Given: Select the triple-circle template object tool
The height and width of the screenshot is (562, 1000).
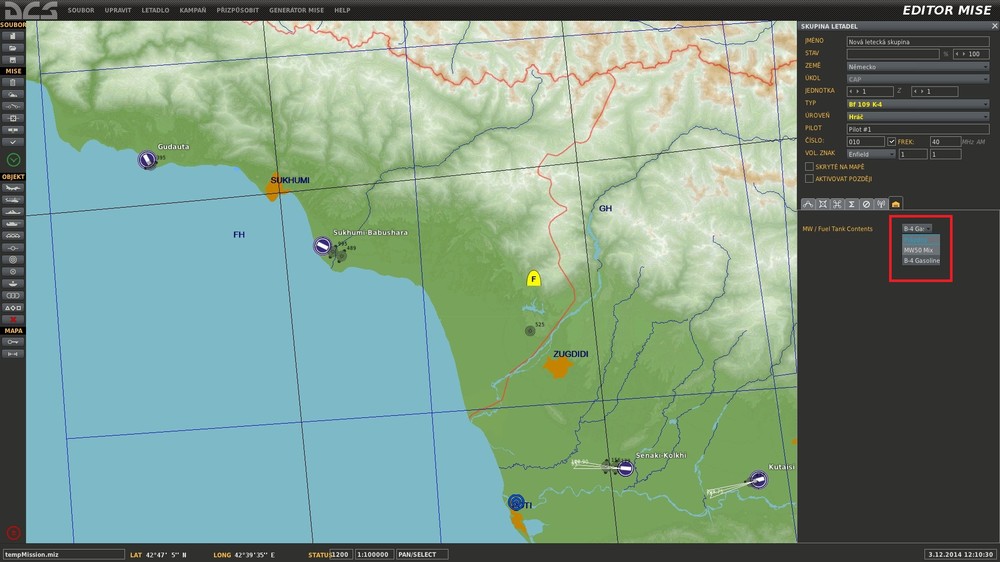Looking at the screenshot, I should click(x=13, y=295).
